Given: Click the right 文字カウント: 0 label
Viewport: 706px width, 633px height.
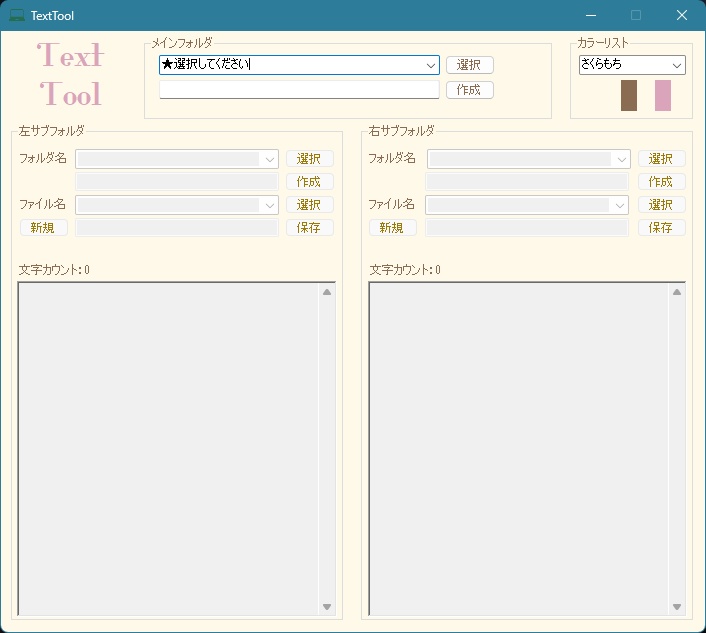Looking at the screenshot, I should point(405,270).
